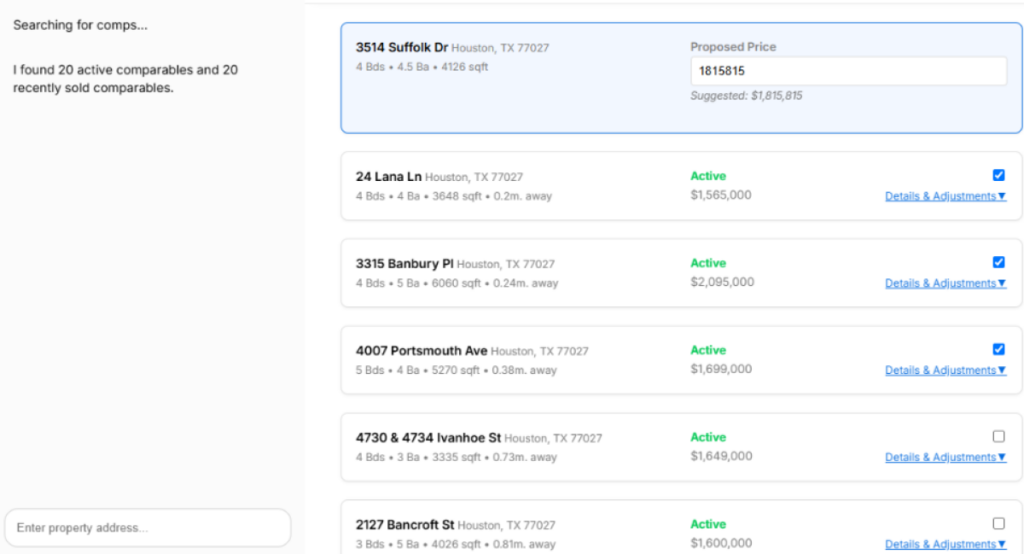
Task: Click the Enter property address field
Action: [x=148, y=527]
